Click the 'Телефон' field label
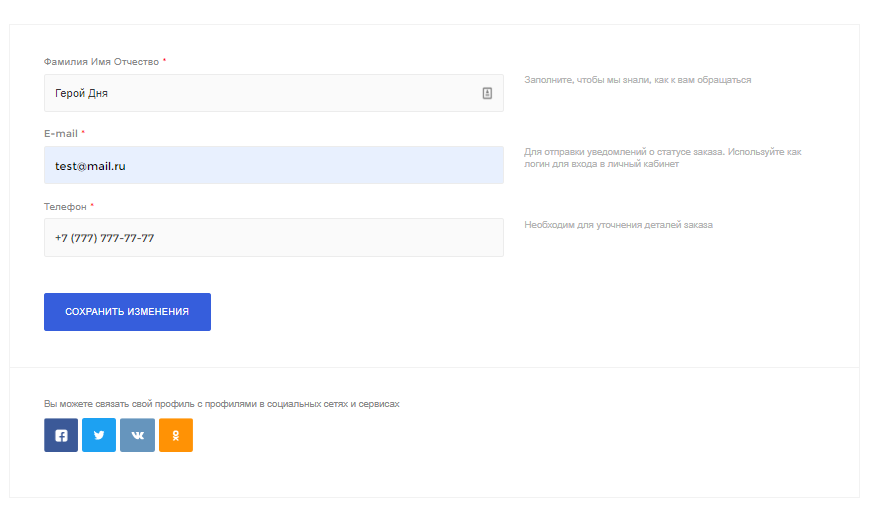 point(65,207)
